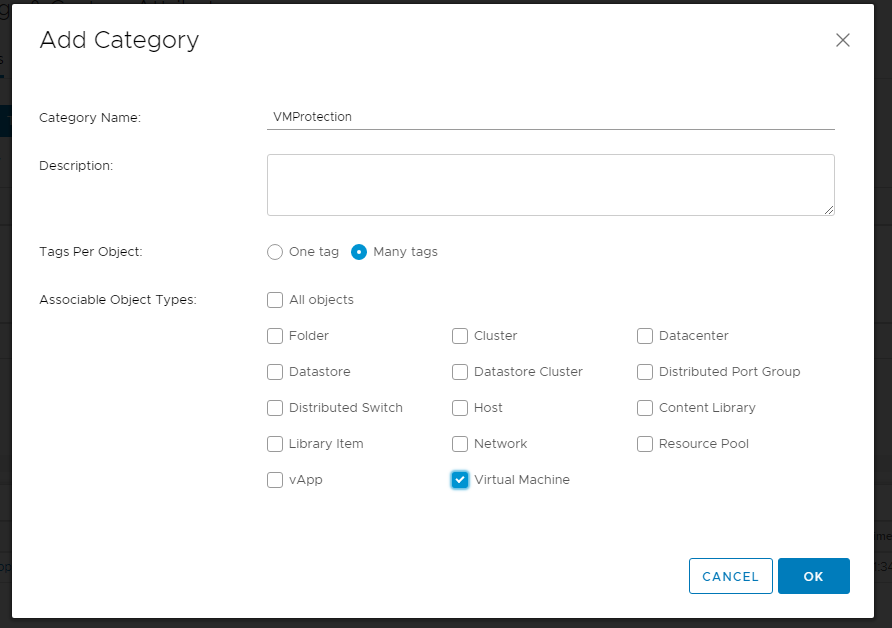Check the Distributed Port Group checkbox
The height and width of the screenshot is (628, 892).
(x=645, y=371)
